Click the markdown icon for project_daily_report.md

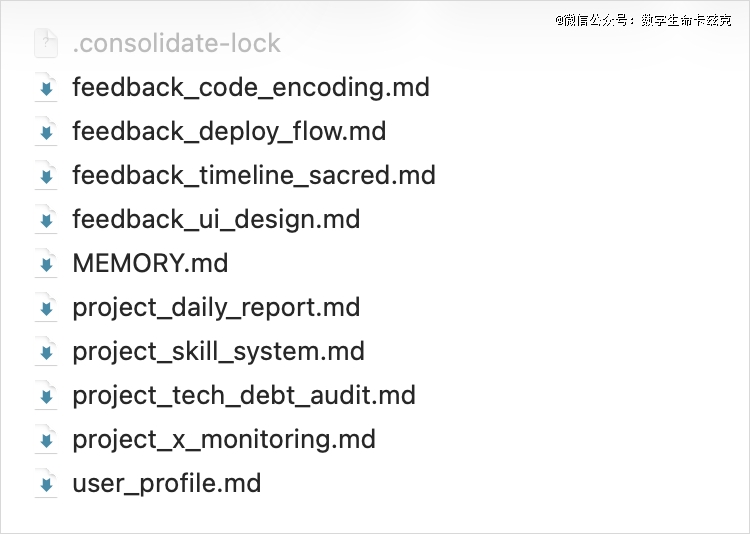[x=45, y=308]
